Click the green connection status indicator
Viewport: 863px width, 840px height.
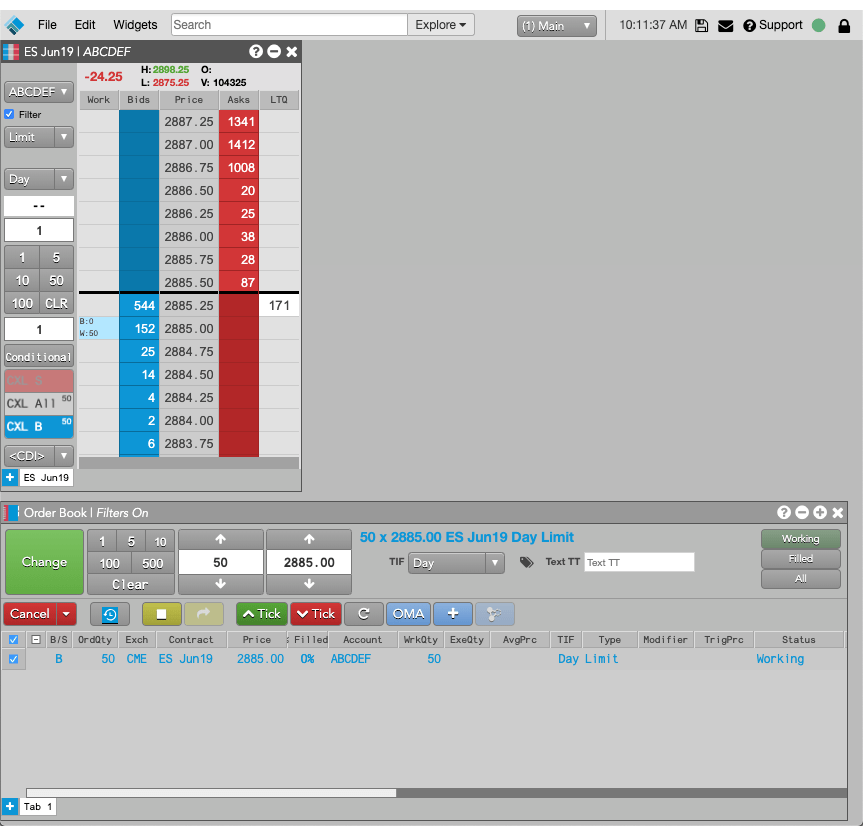pos(818,25)
